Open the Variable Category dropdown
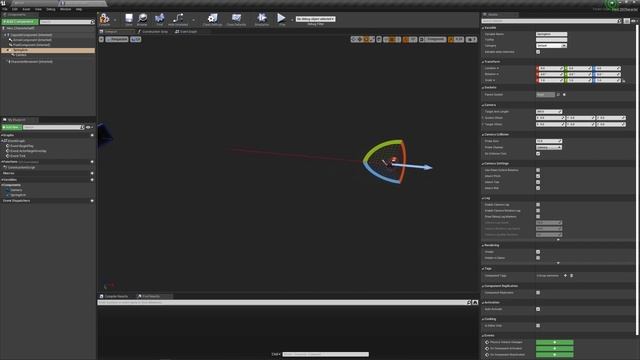The image size is (640, 360). click(551, 46)
